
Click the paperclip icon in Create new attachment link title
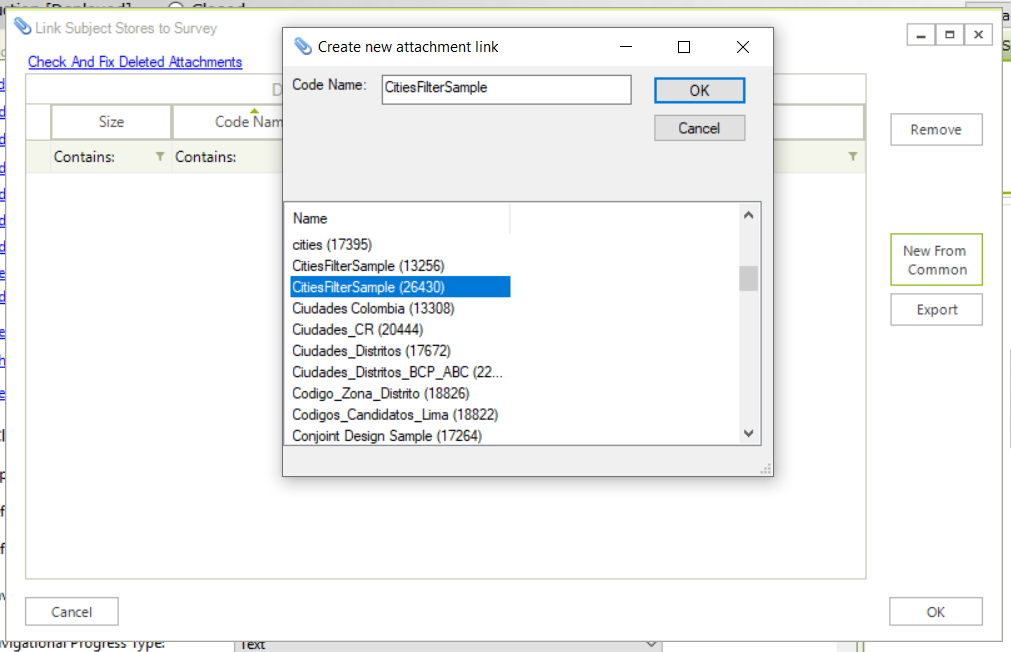(x=302, y=46)
